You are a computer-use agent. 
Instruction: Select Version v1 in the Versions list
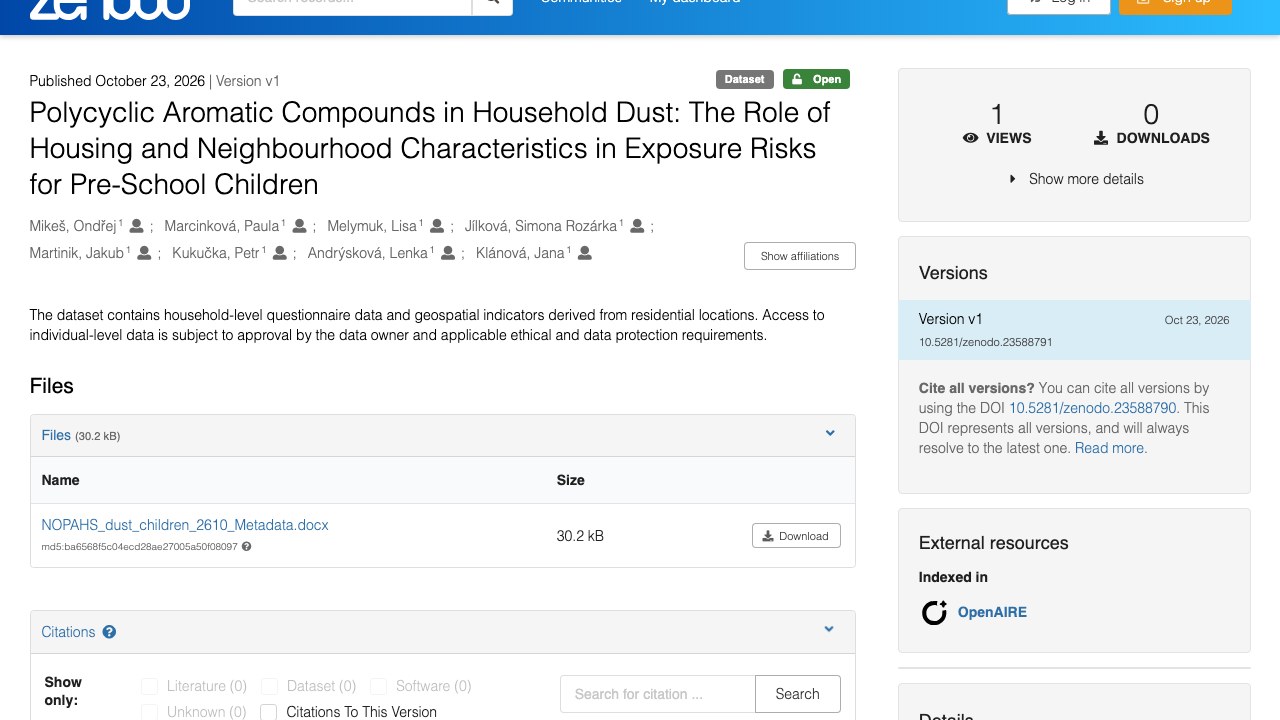(1074, 330)
